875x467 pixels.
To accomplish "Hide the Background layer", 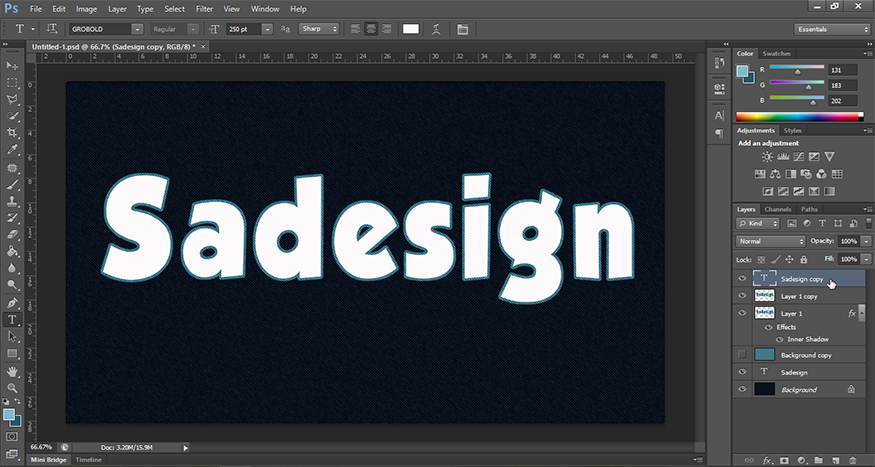I will point(742,389).
